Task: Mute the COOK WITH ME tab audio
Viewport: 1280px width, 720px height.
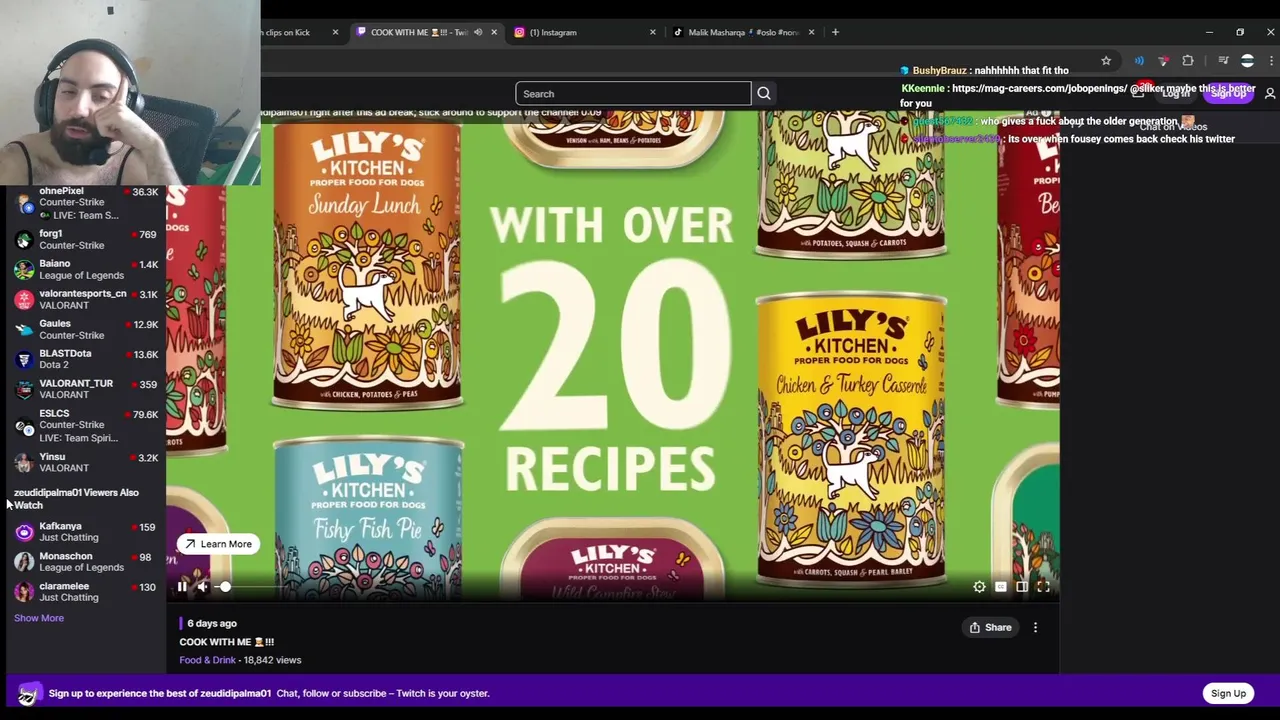Action: (478, 32)
